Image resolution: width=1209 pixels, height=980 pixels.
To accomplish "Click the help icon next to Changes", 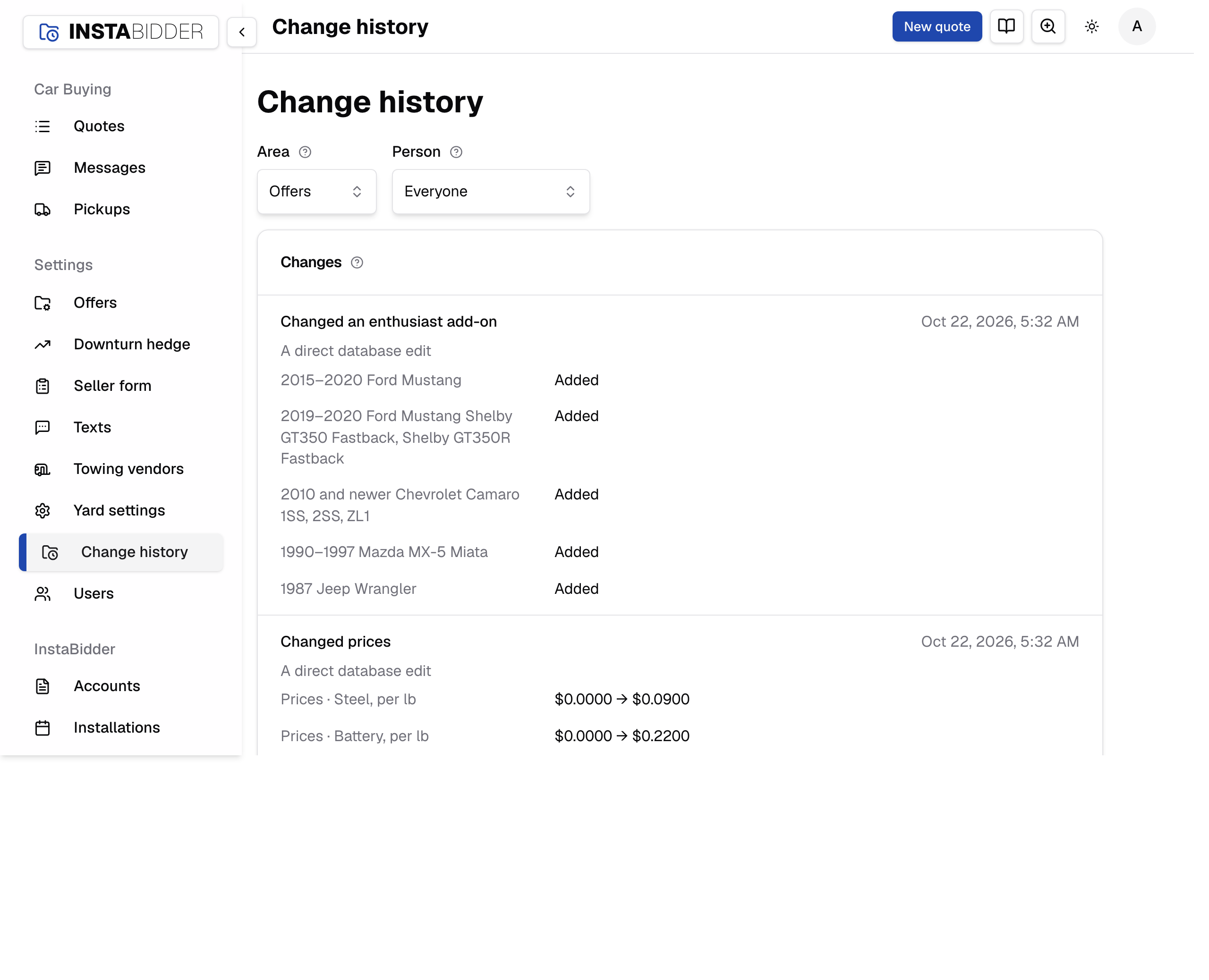I will click(x=357, y=262).
